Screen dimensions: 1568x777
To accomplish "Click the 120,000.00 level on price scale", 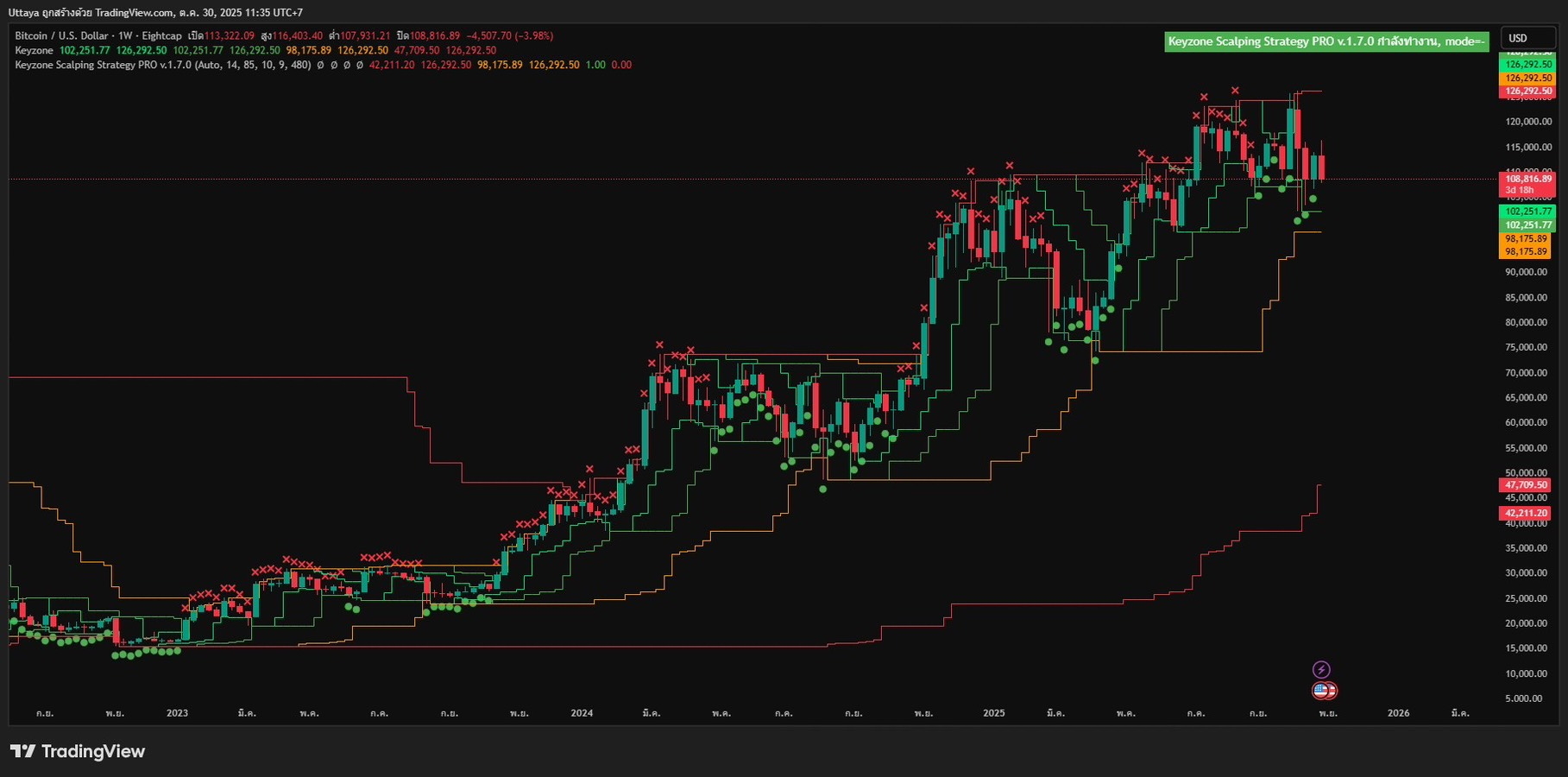I will coord(1527,122).
